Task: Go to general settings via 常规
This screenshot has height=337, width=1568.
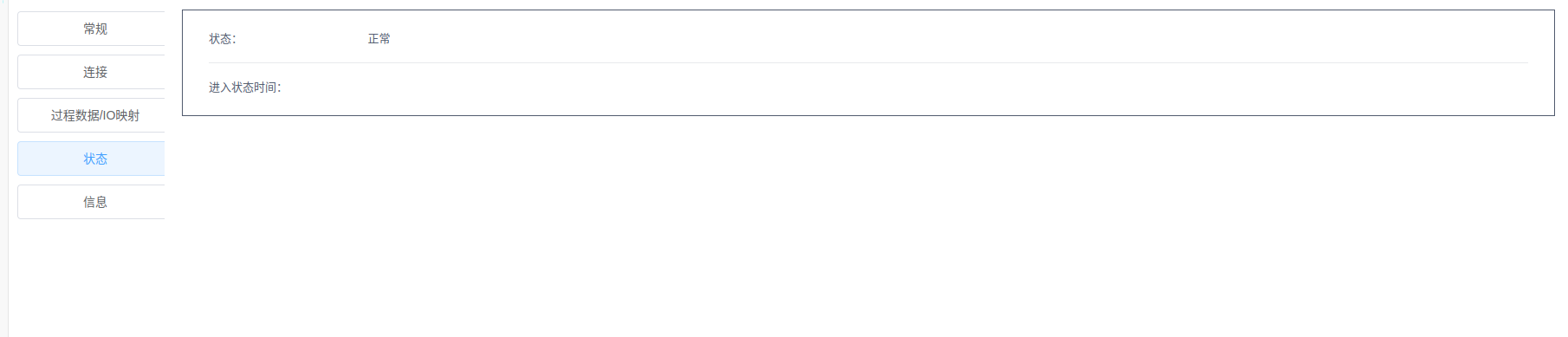Action: pyautogui.click(x=91, y=29)
